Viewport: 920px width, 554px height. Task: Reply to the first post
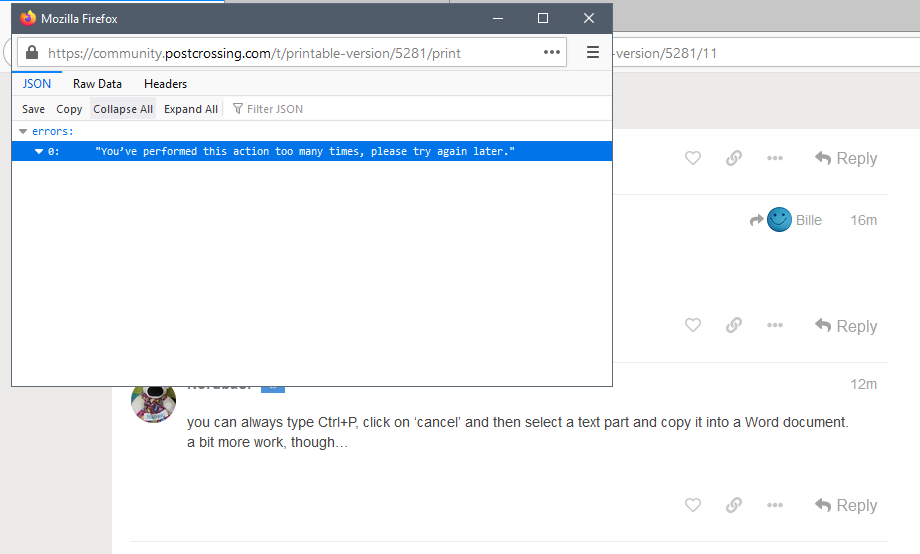coord(845,158)
